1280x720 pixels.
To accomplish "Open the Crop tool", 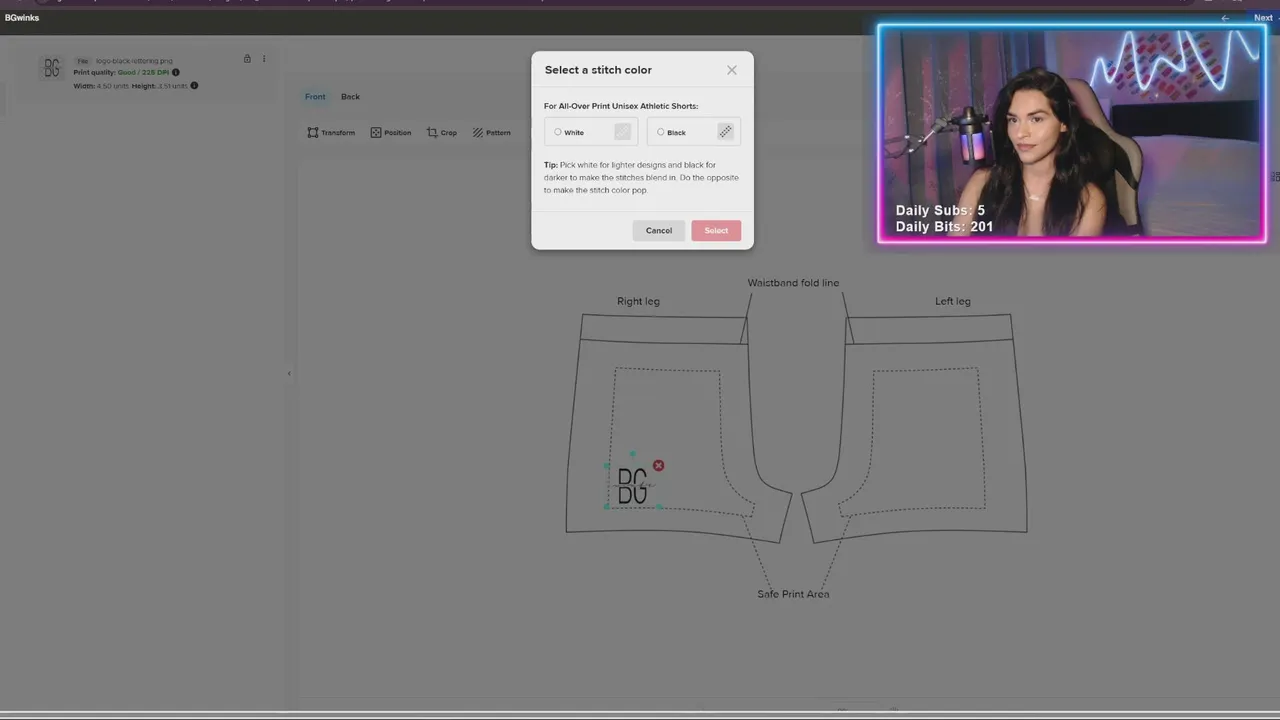I will click(x=441, y=132).
